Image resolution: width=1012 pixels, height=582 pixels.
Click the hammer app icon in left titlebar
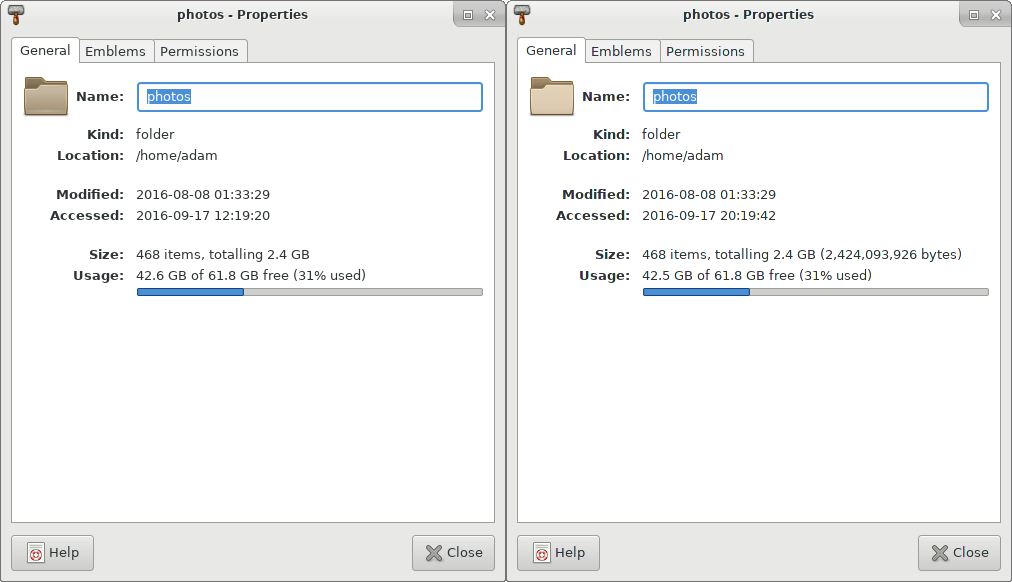click(x=16, y=14)
